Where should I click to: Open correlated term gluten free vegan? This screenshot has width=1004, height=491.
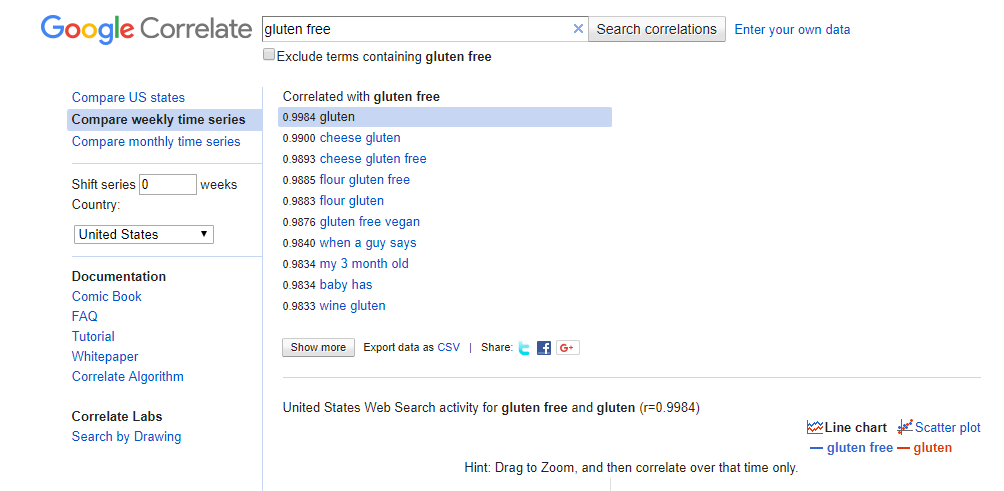pos(369,222)
